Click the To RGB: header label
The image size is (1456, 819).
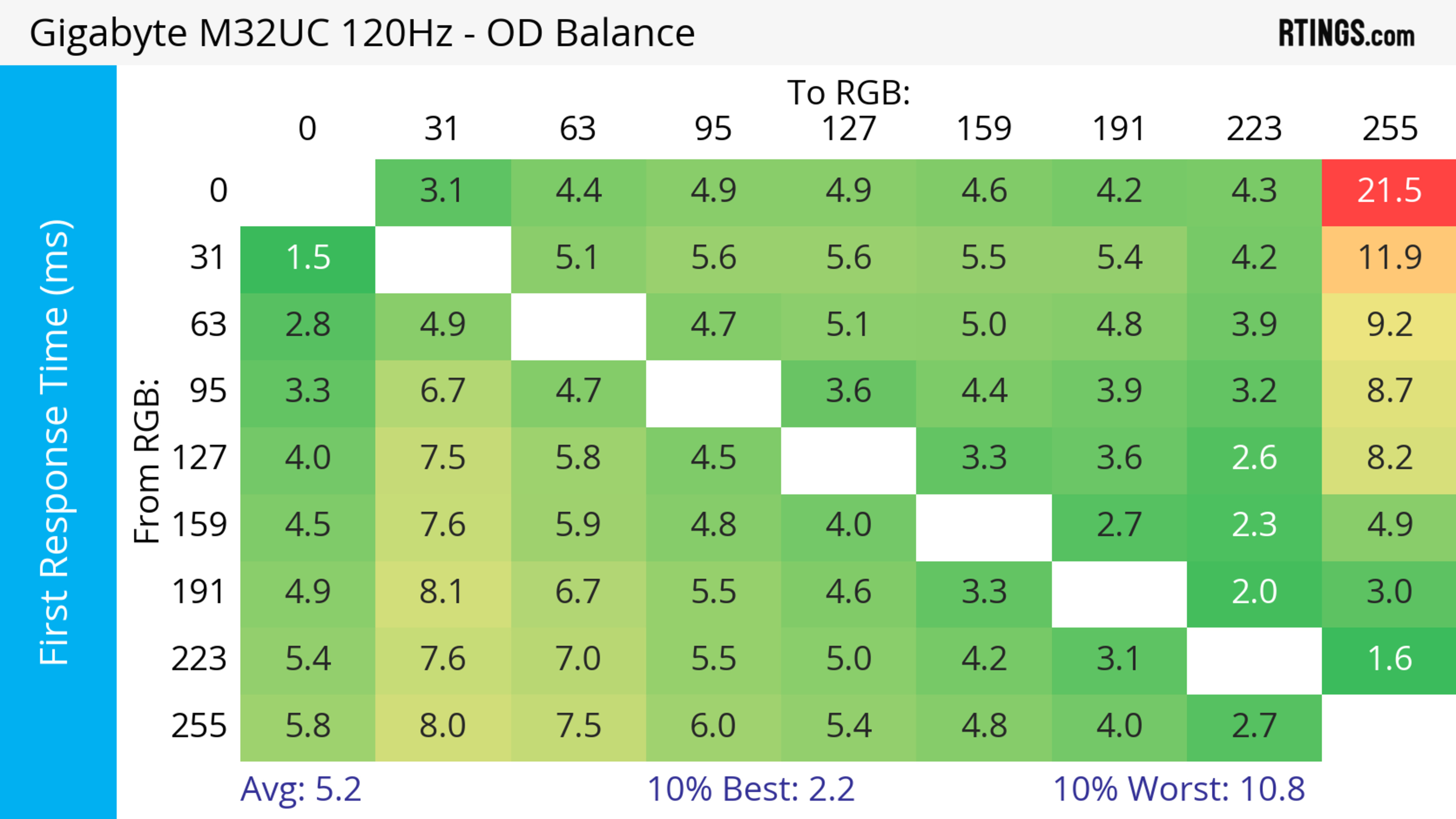point(849,92)
